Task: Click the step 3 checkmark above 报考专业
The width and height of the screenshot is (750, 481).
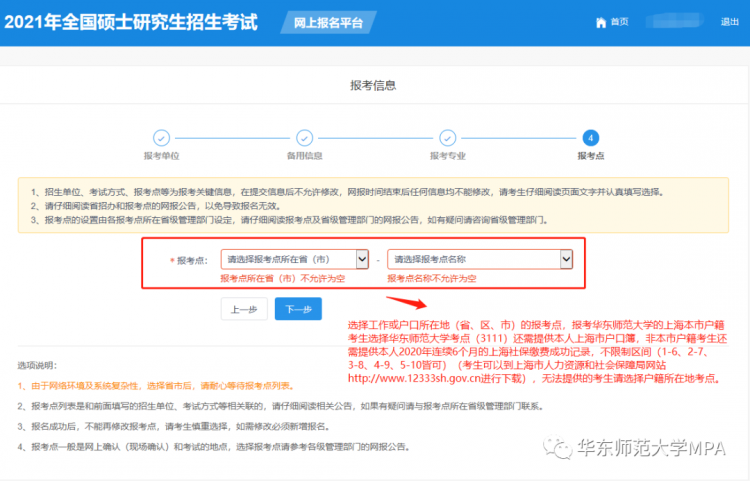Action: 447,138
